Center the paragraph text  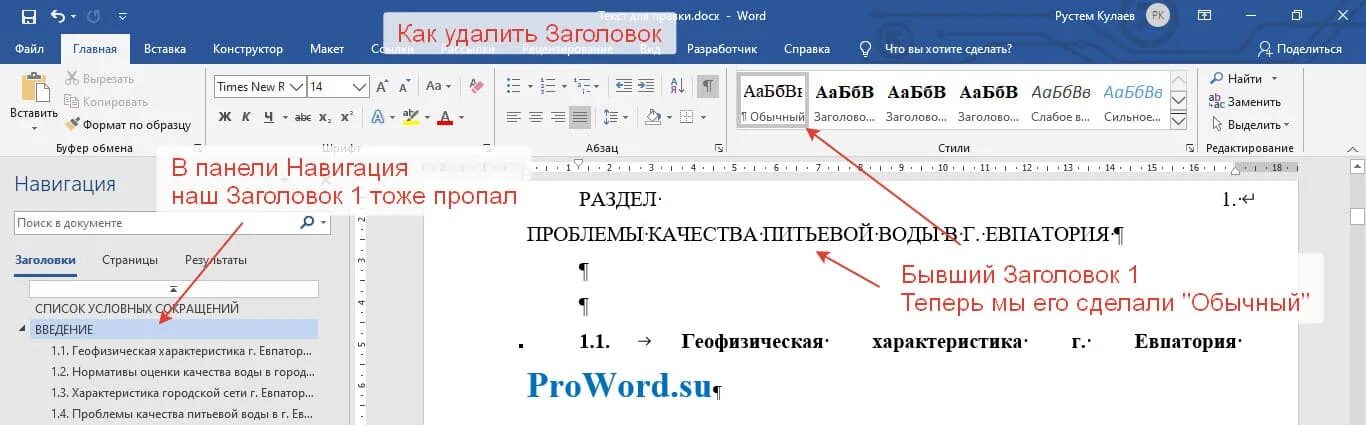click(x=536, y=117)
